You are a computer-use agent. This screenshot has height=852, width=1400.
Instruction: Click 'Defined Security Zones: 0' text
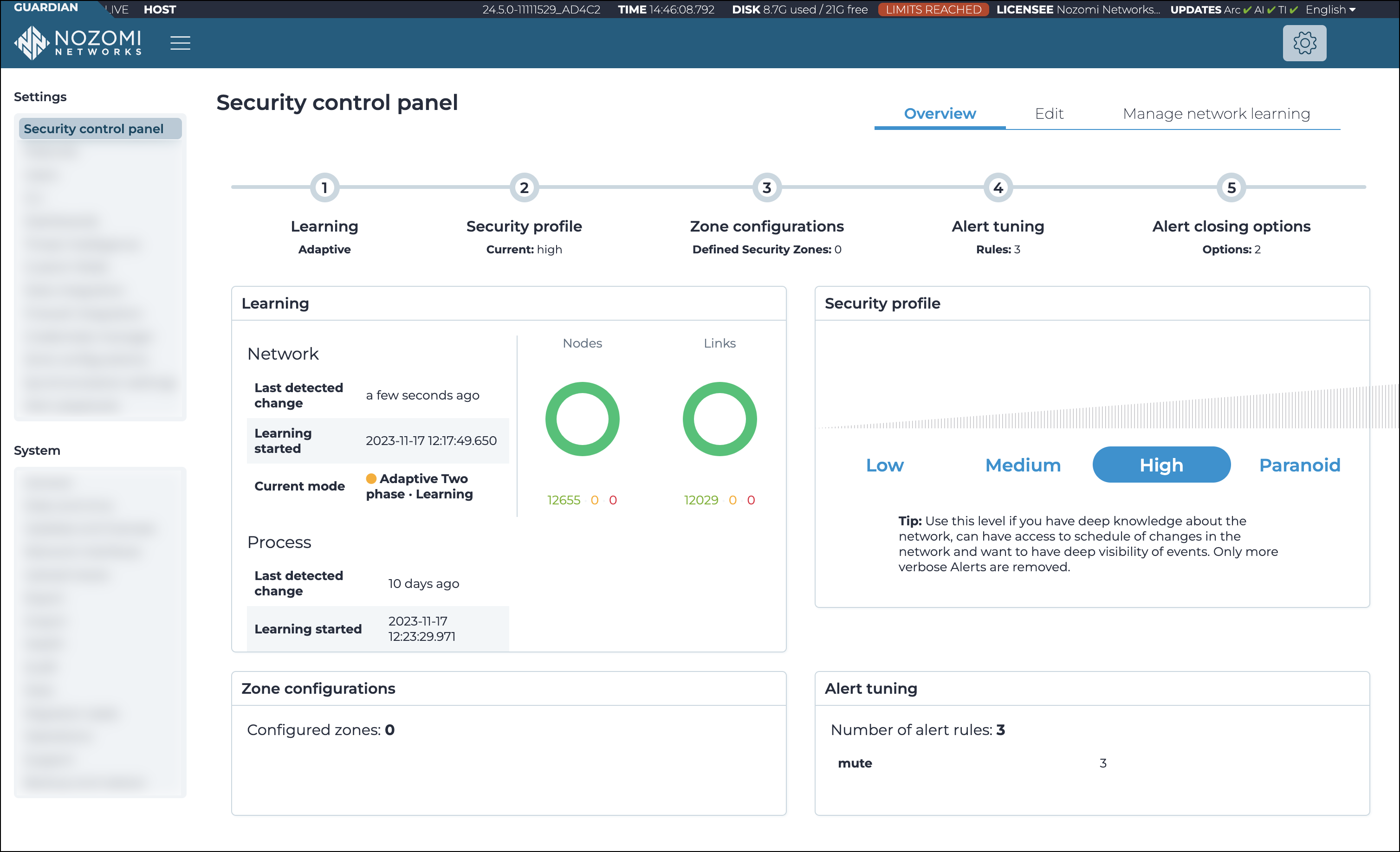[766, 249]
